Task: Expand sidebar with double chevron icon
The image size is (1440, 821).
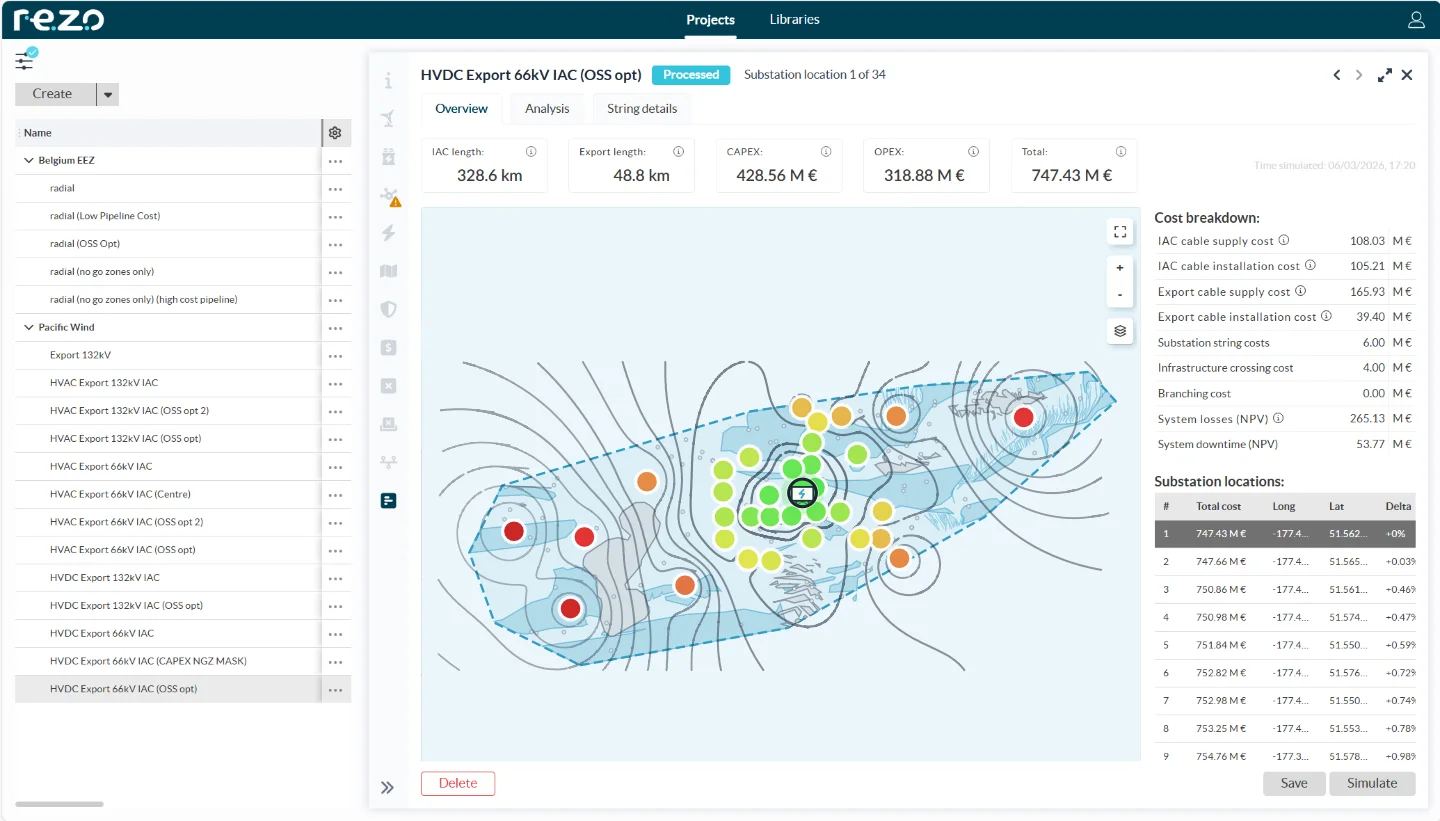Action: [x=388, y=788]
